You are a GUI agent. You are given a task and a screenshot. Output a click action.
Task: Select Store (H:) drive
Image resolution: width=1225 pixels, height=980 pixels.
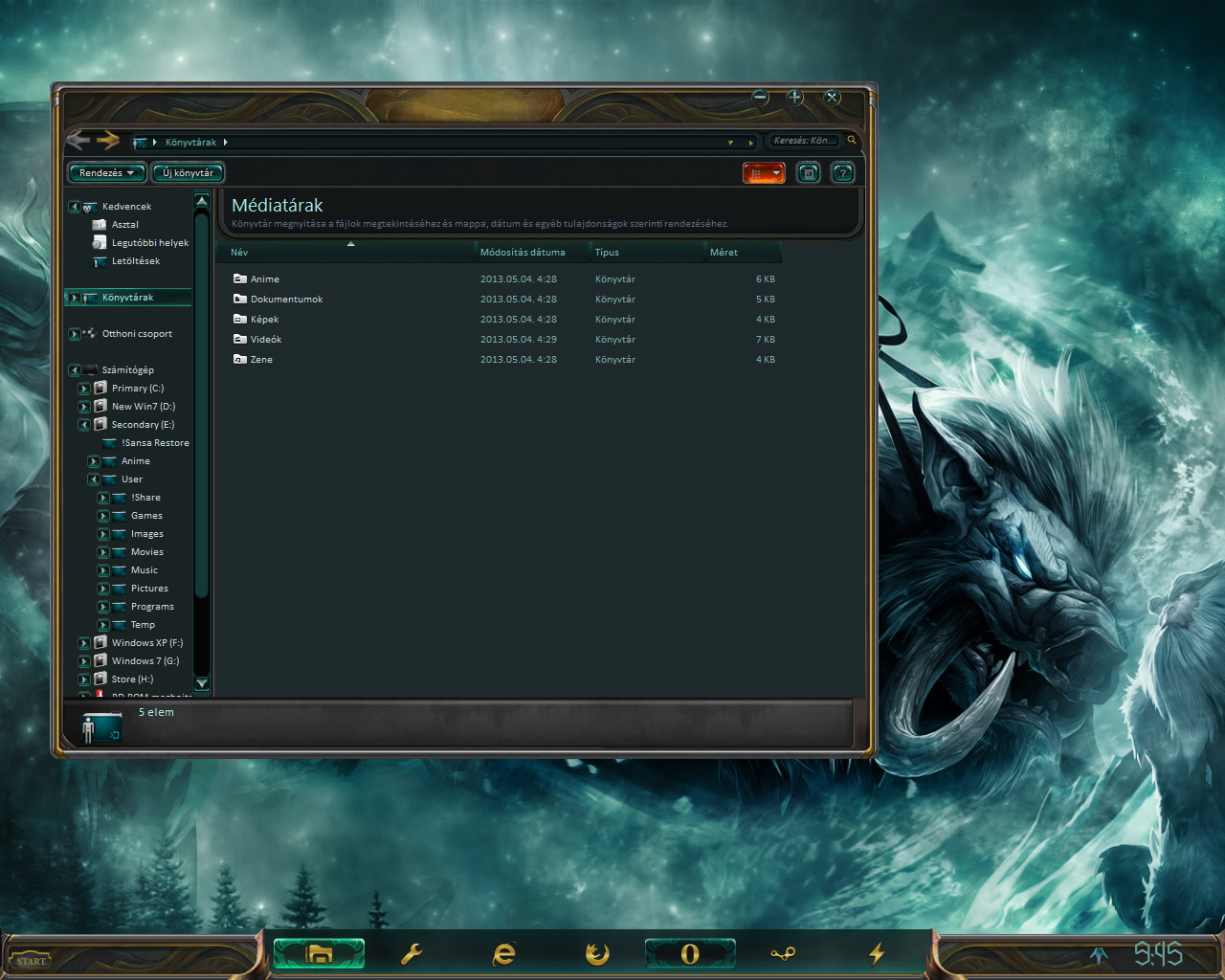click(132, 679)
